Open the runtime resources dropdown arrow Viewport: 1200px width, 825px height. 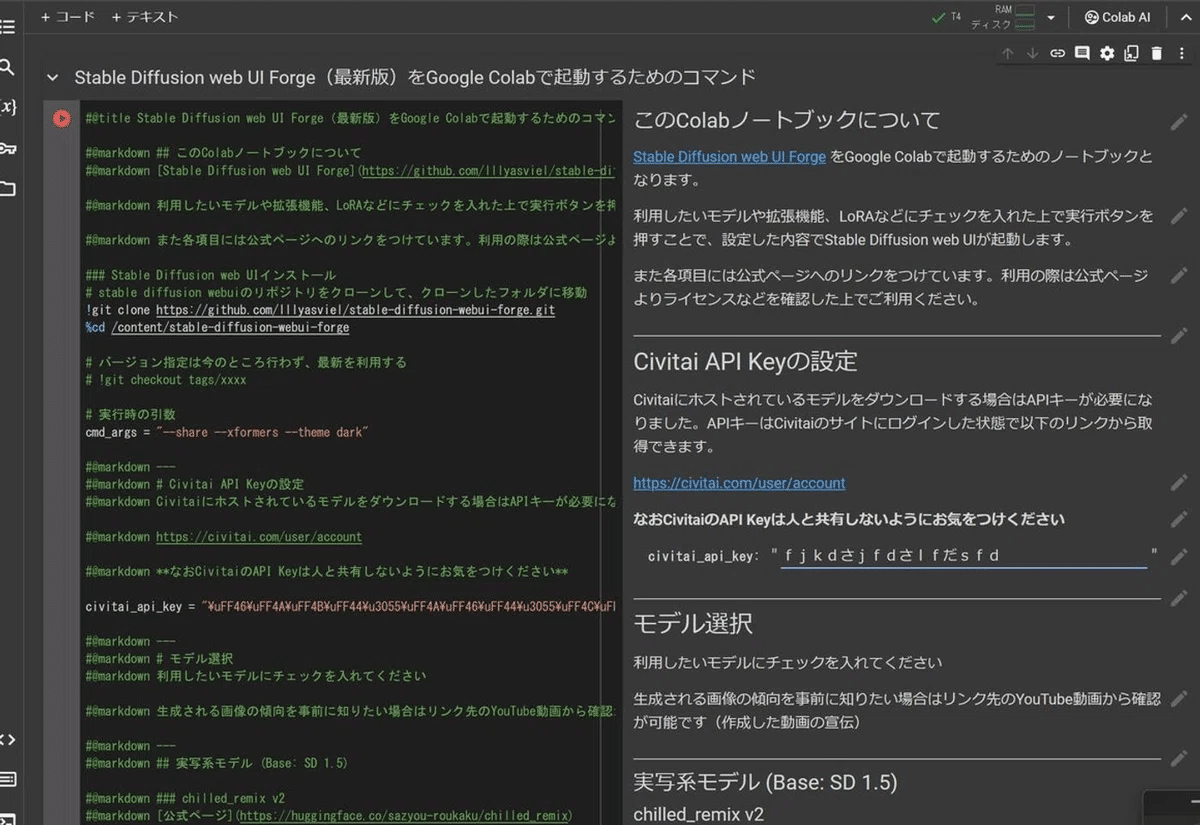[1051, 17]
